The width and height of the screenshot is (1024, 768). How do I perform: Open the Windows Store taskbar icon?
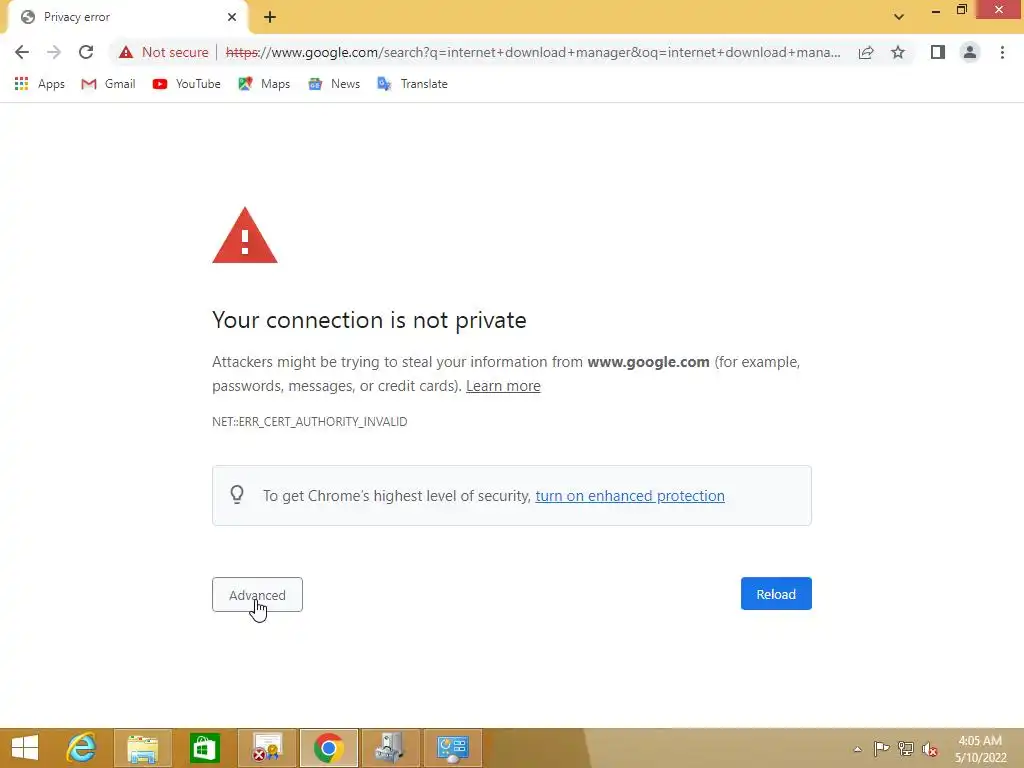click(x=204, y=748)
